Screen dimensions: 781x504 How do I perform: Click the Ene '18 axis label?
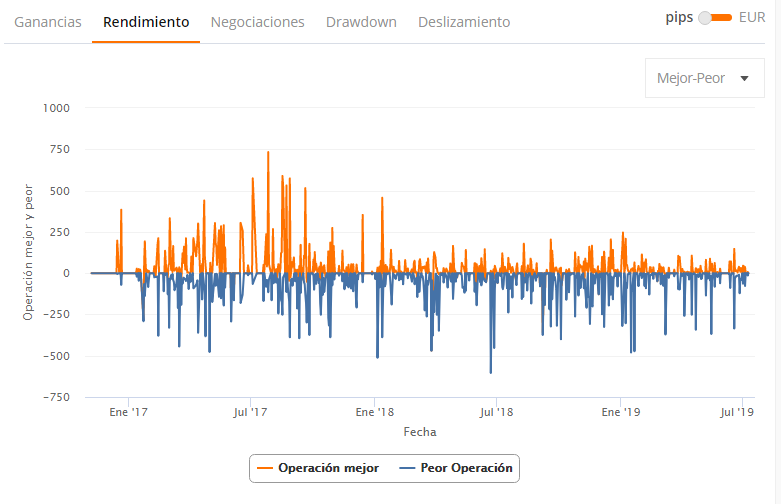pyautogui.click(x=375, y=412)
